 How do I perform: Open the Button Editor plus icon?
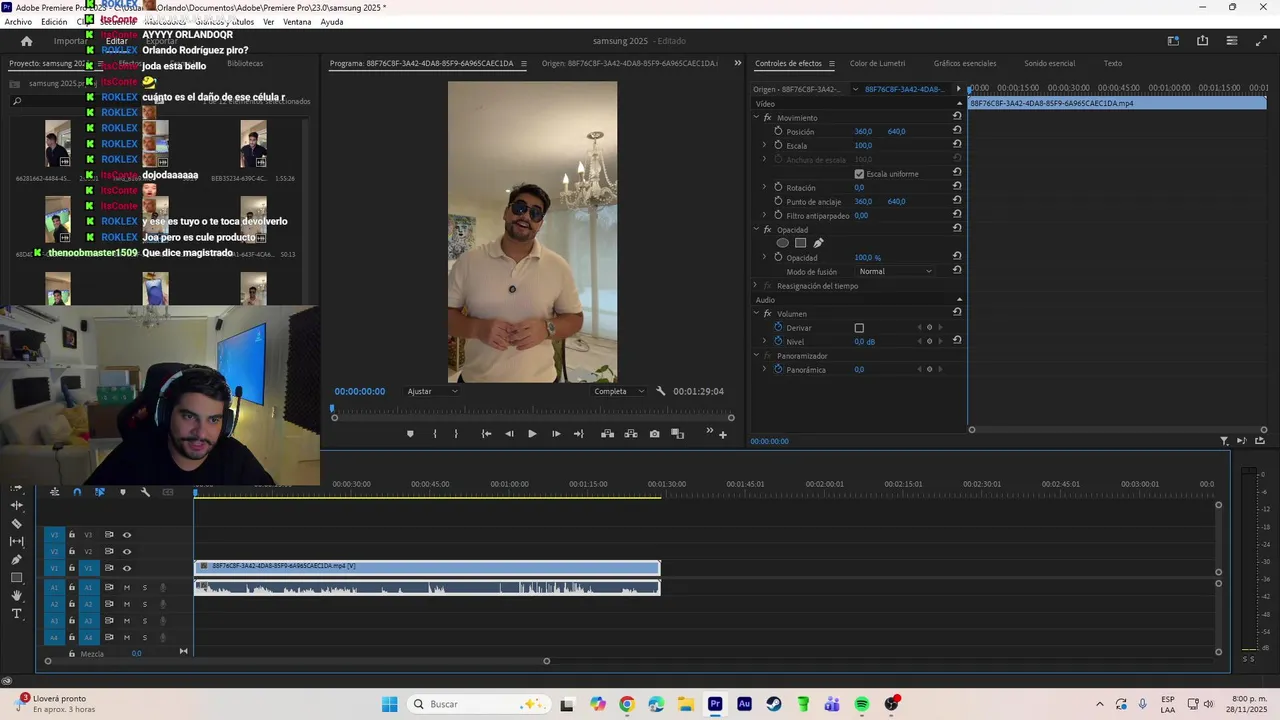pos(723,434)
